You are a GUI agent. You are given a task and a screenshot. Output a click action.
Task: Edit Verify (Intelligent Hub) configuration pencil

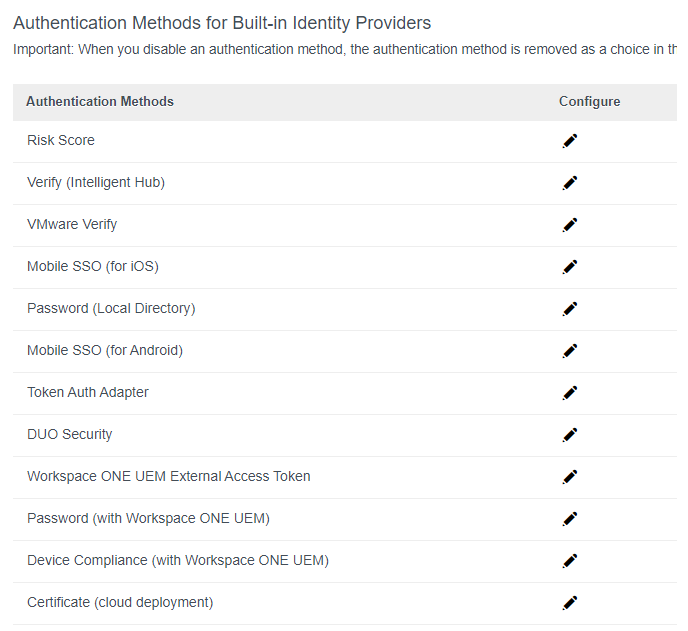point(570,183)
